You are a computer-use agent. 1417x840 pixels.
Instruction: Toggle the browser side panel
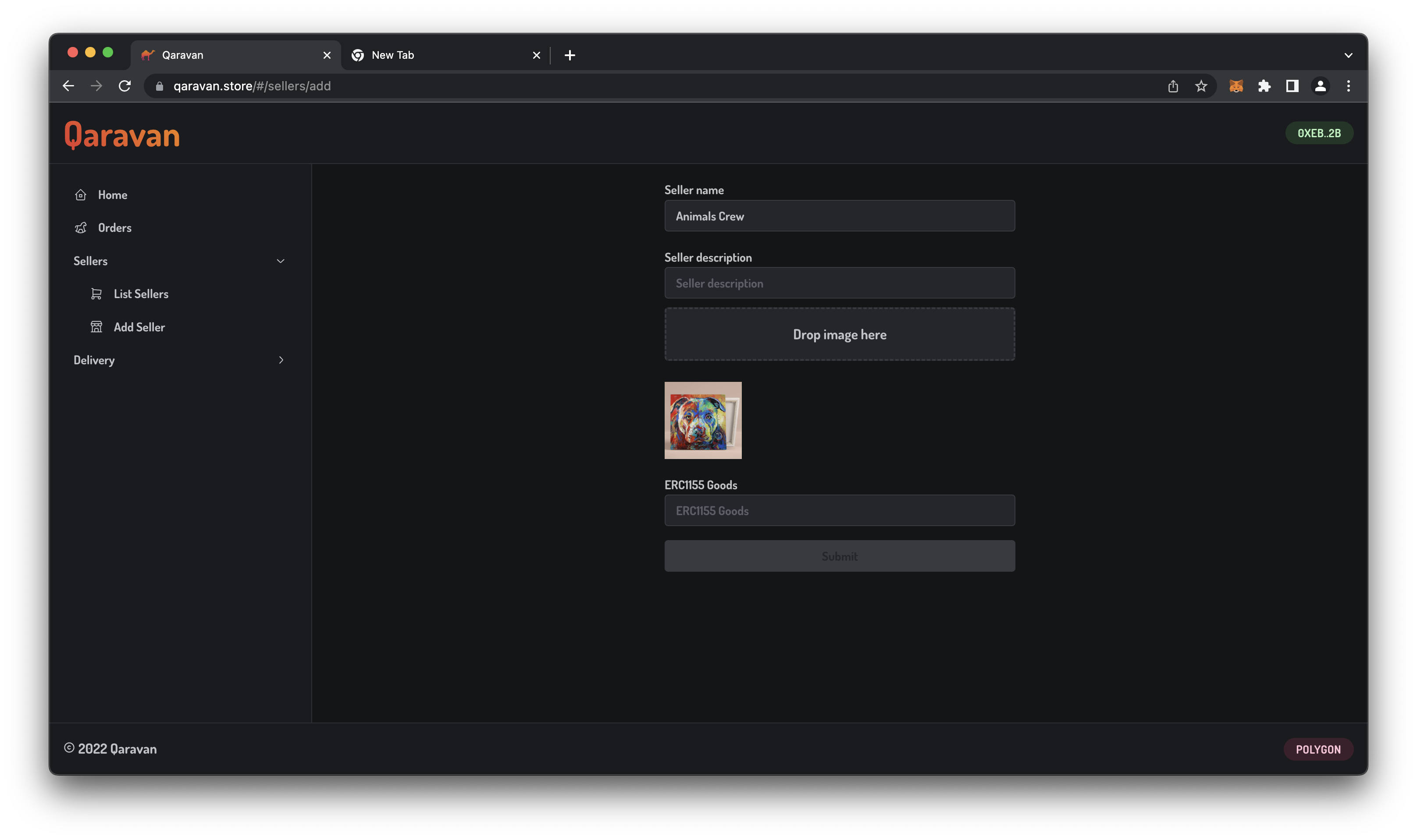coord(1292,86)
